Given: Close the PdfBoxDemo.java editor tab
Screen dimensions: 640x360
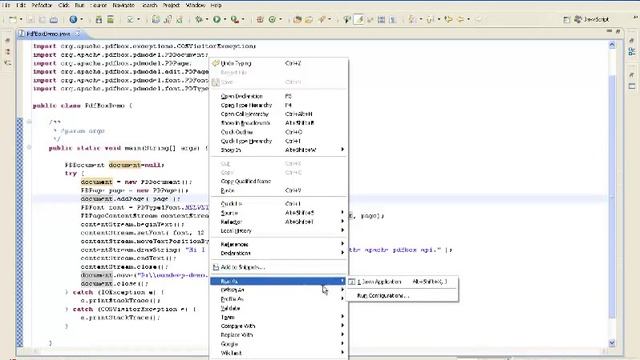Looking at the screenshot, I should (x=77, y=33).
